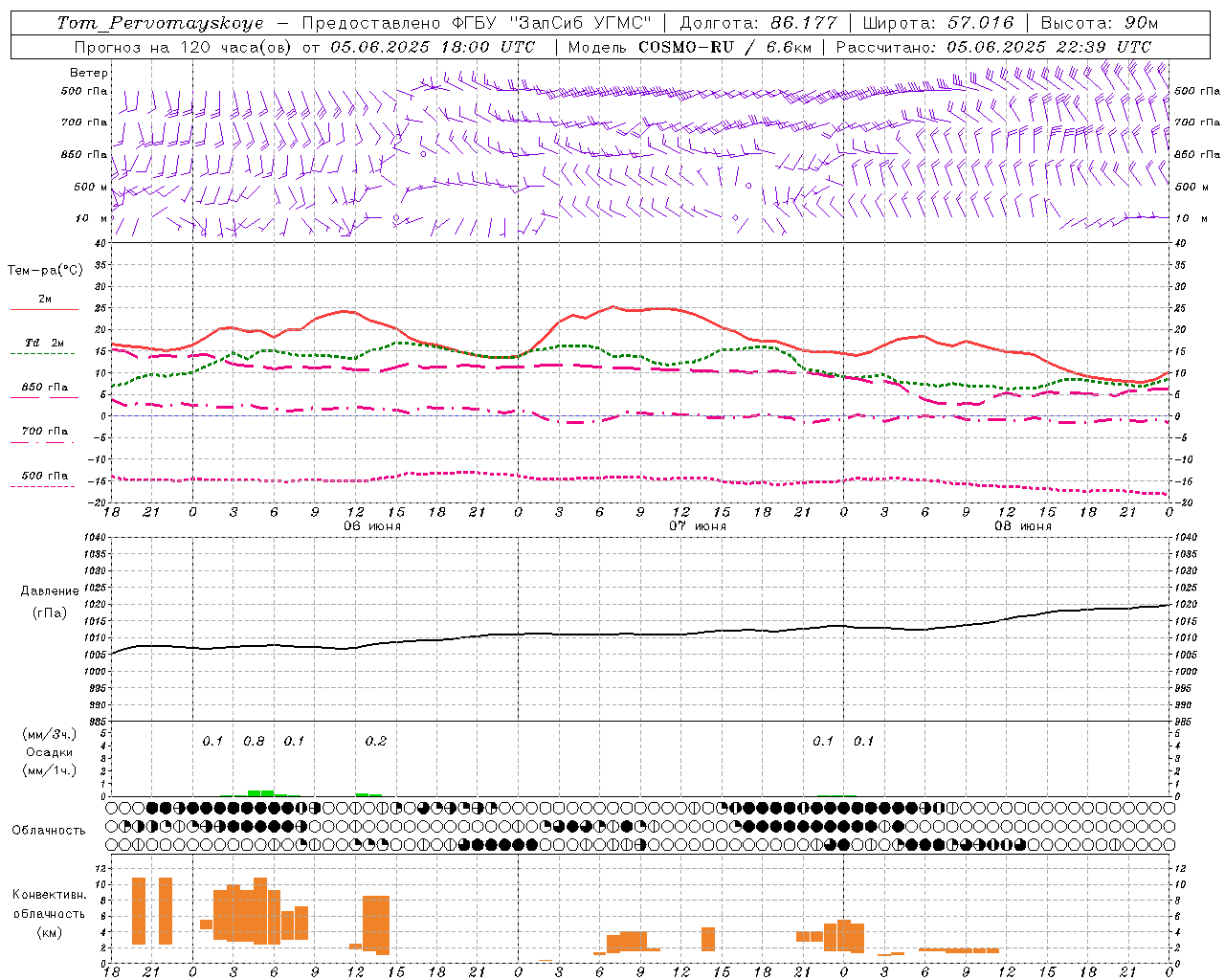This screenshot has width=1225, height=980.
Task: Click the Тем-ра(°C) axis title
Action: tap(45, 271)
